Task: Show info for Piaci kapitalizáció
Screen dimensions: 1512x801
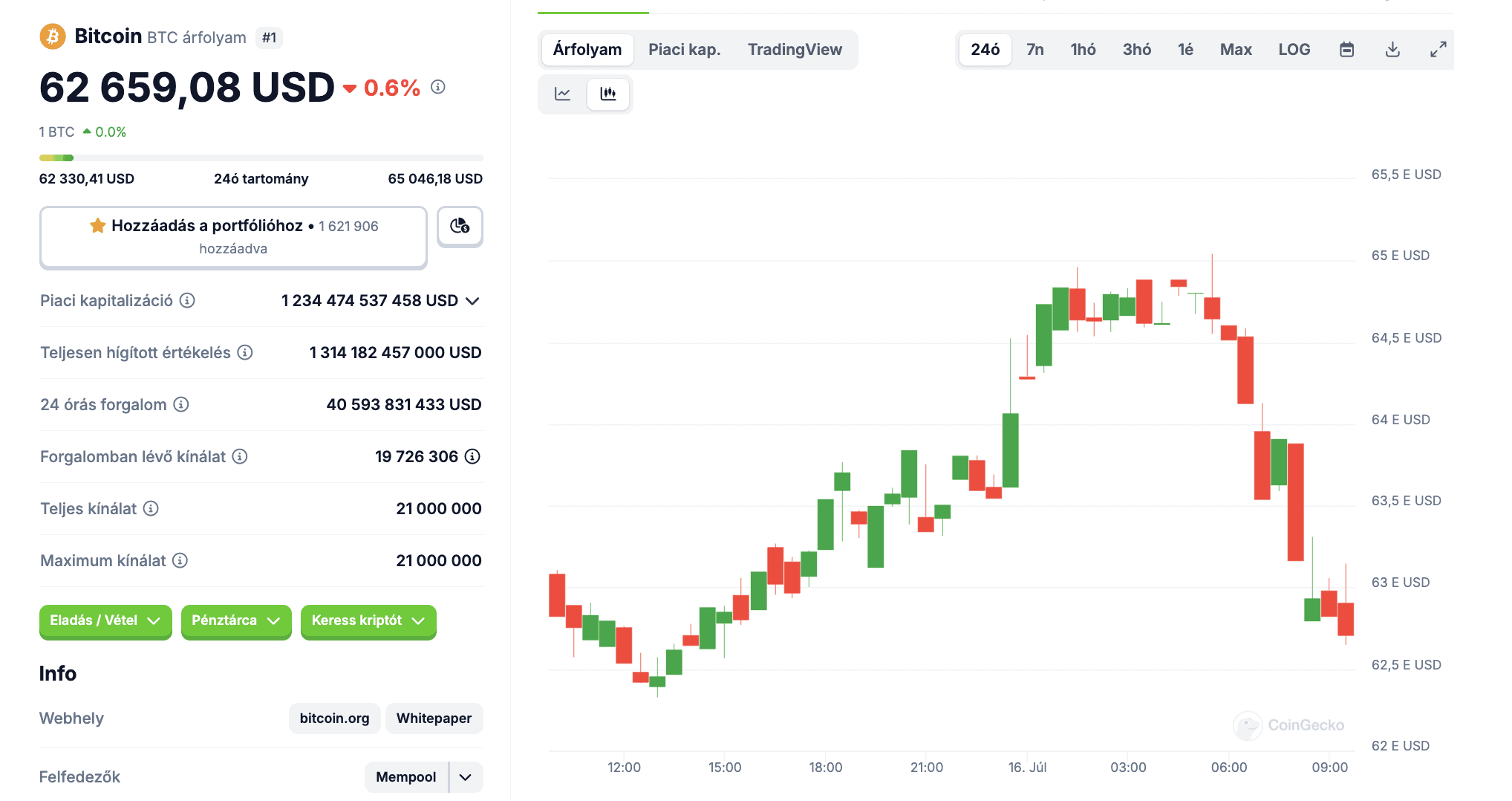Action: point(187,300)
